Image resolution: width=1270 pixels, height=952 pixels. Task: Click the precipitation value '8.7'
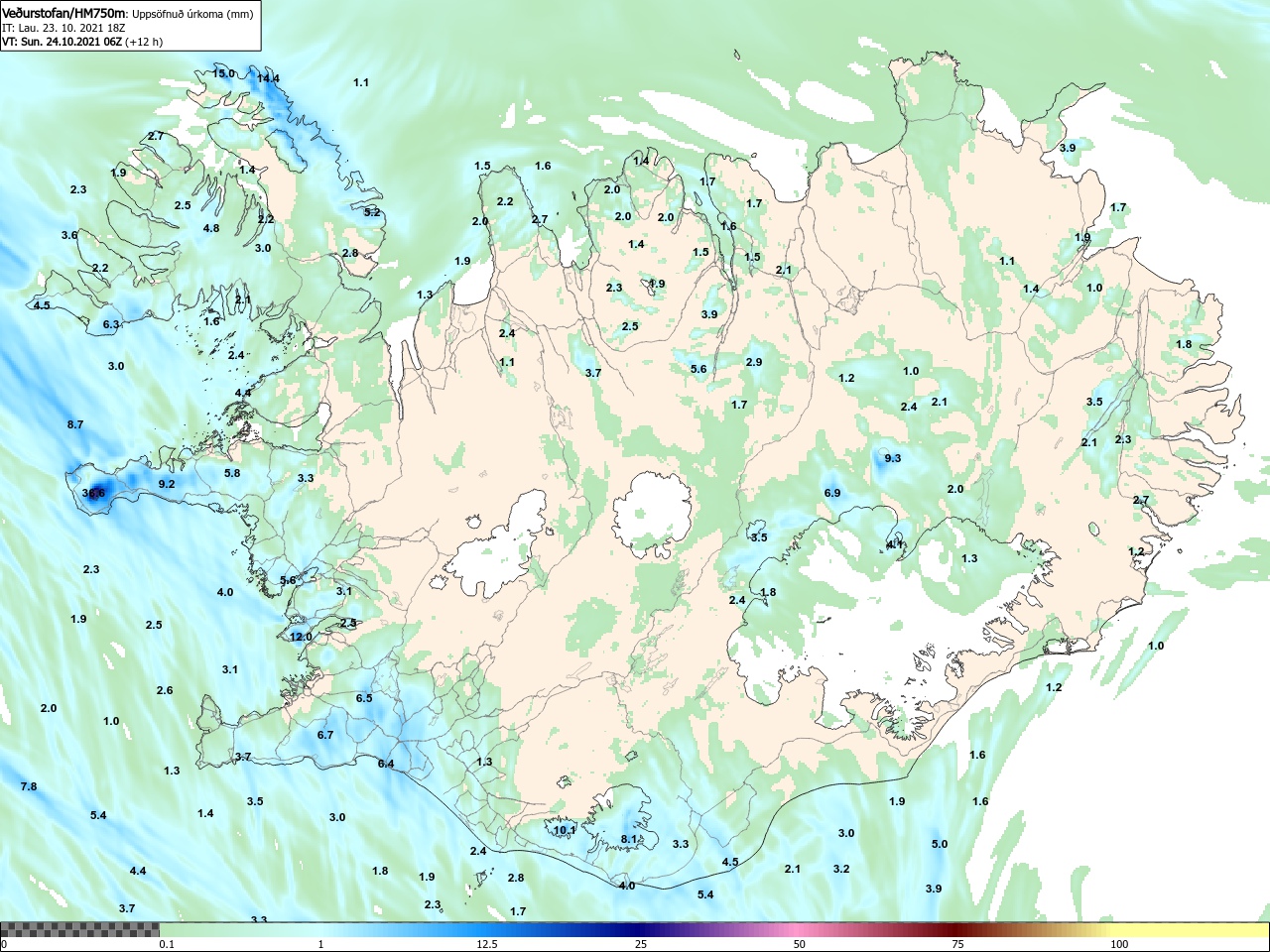click(x=75, y=424)
